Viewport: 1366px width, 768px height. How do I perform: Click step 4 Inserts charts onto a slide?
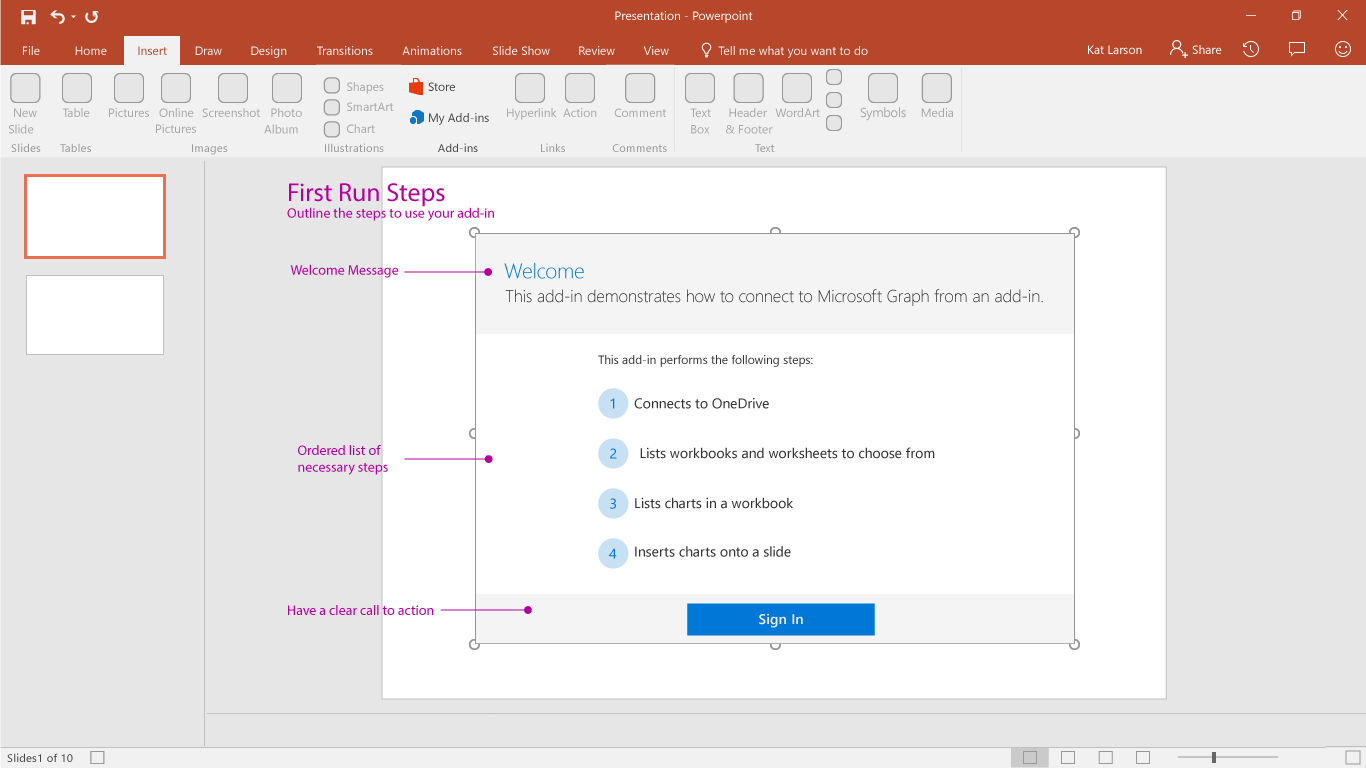[x=695, y=552]
